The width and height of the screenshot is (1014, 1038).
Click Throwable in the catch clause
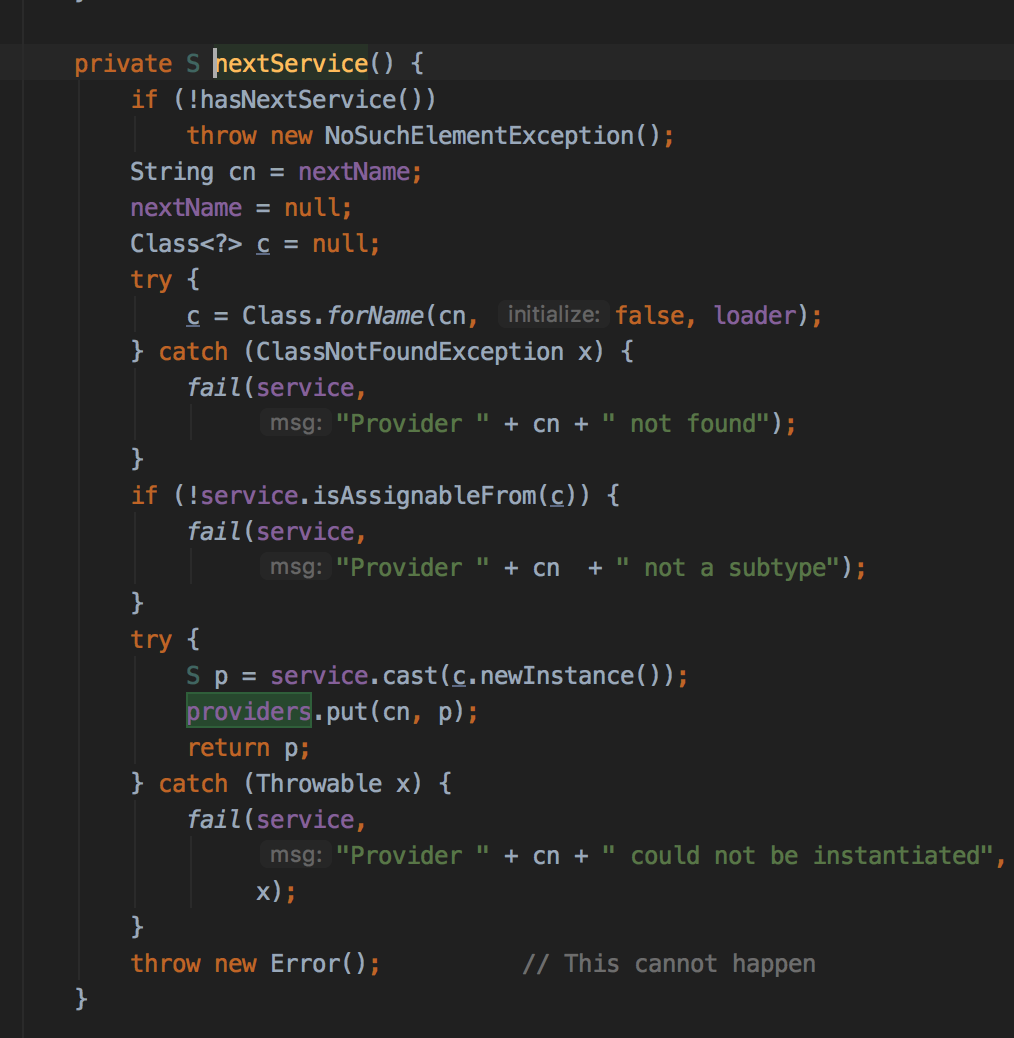[x=319, y=784]
